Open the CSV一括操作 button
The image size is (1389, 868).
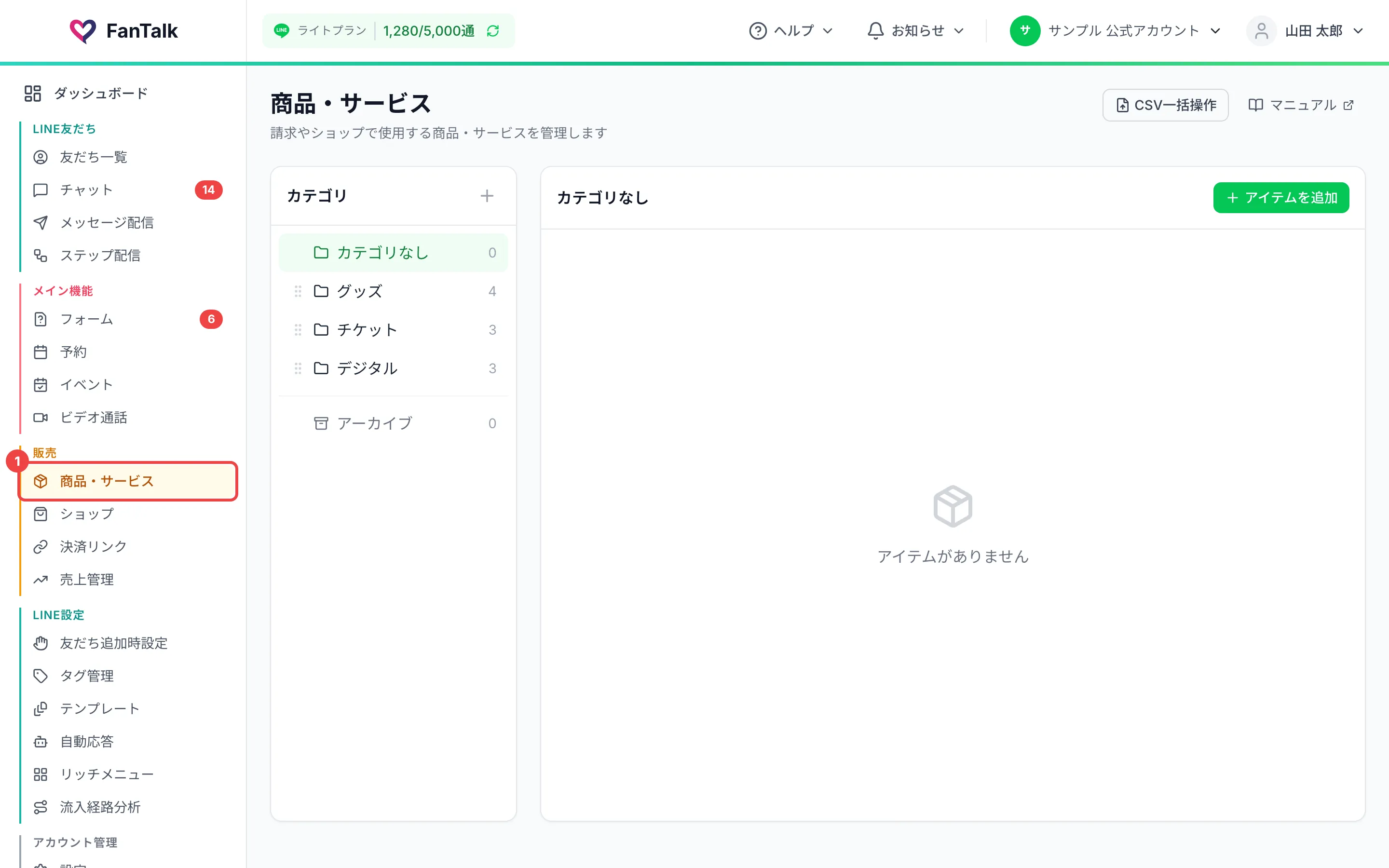tap(1165, 105)
